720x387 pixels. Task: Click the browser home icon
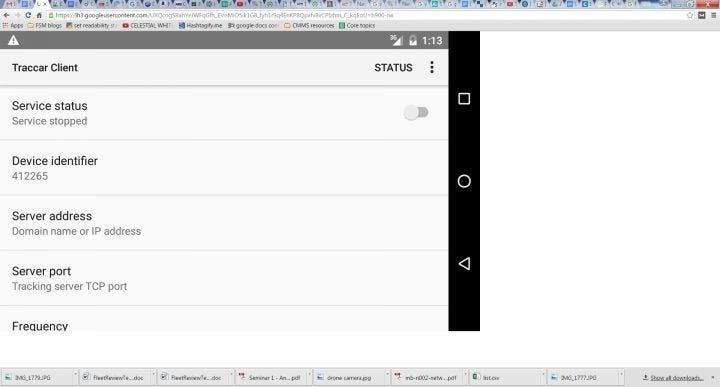click(x=39, y=15)
